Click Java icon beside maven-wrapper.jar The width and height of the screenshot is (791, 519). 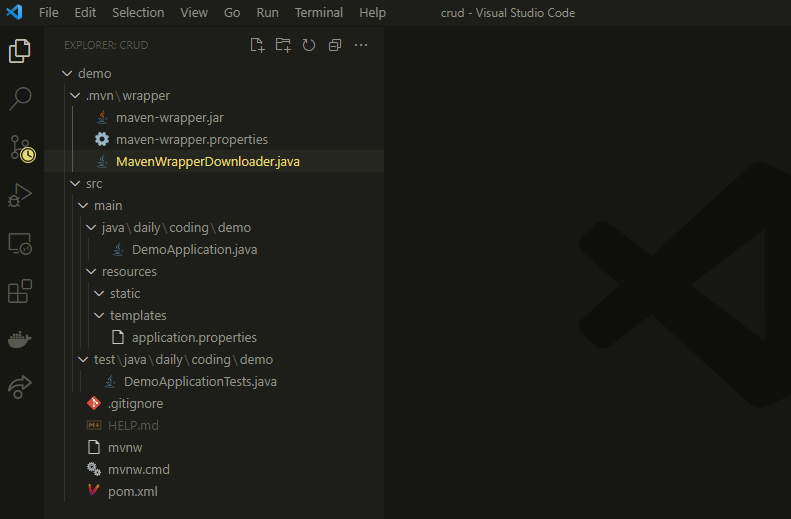[102, 118]
